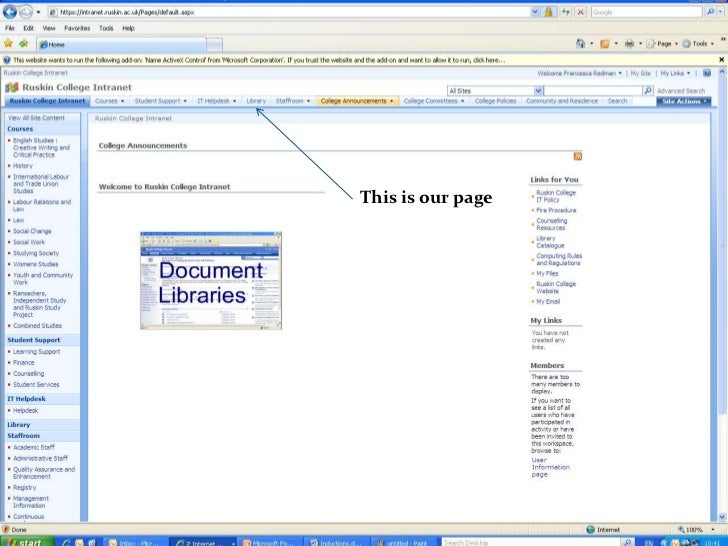Image resolution: width=728 pixels, height=546 pixels.
Task: Open the Inbox taskbar item
Action: point(135,542)
